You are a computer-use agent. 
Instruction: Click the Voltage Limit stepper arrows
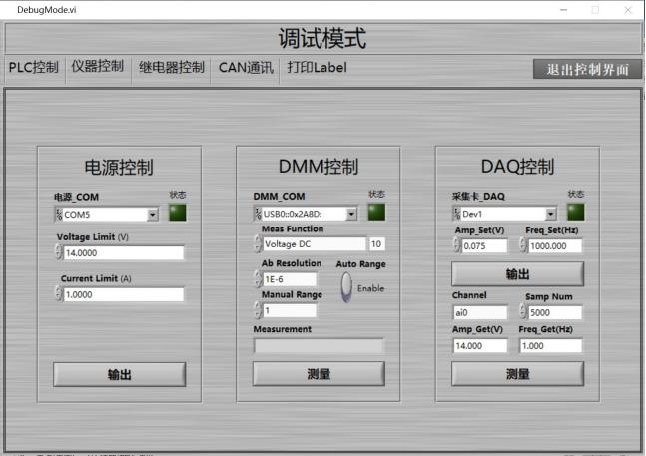[58, 253]
